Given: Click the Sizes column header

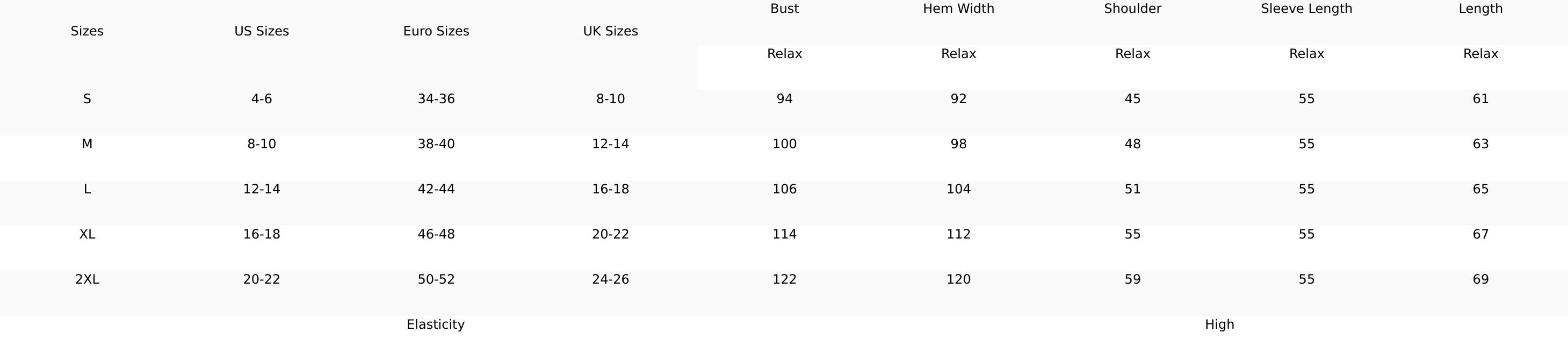Looking at the screenshot, I should pyautogui.click(x=87, y=31).
